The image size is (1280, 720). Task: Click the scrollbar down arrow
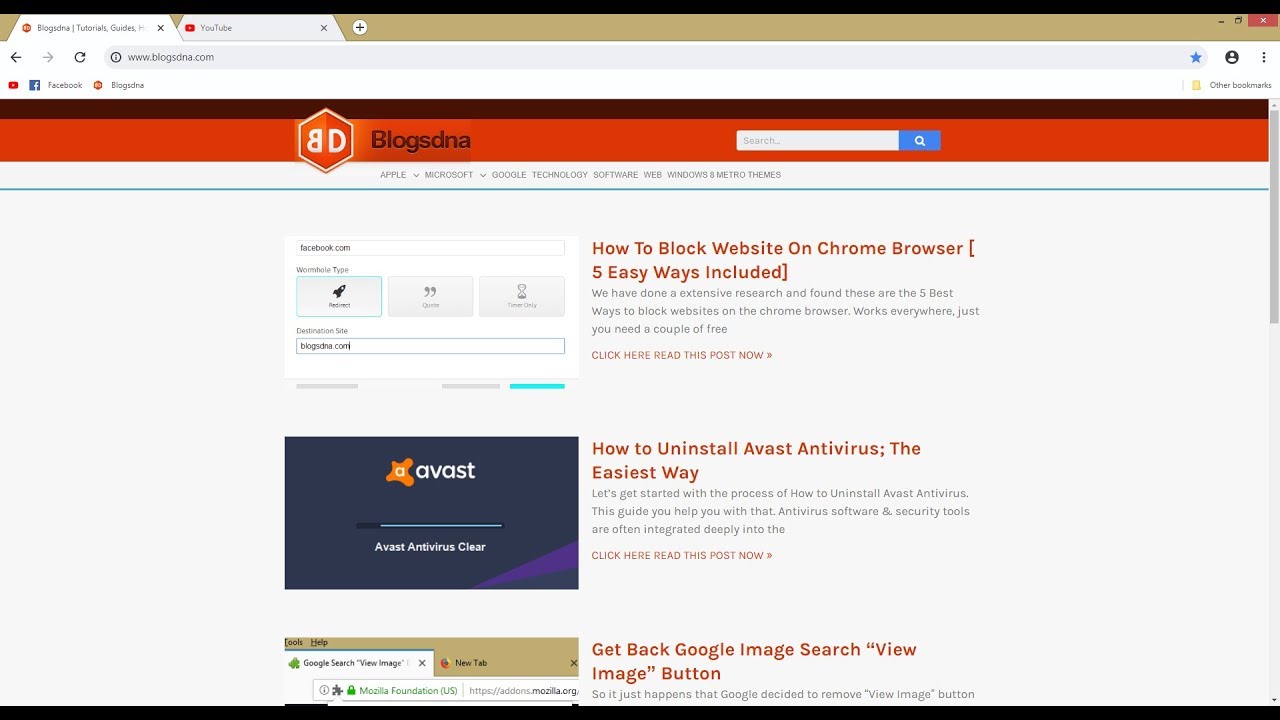[1274, 699]
